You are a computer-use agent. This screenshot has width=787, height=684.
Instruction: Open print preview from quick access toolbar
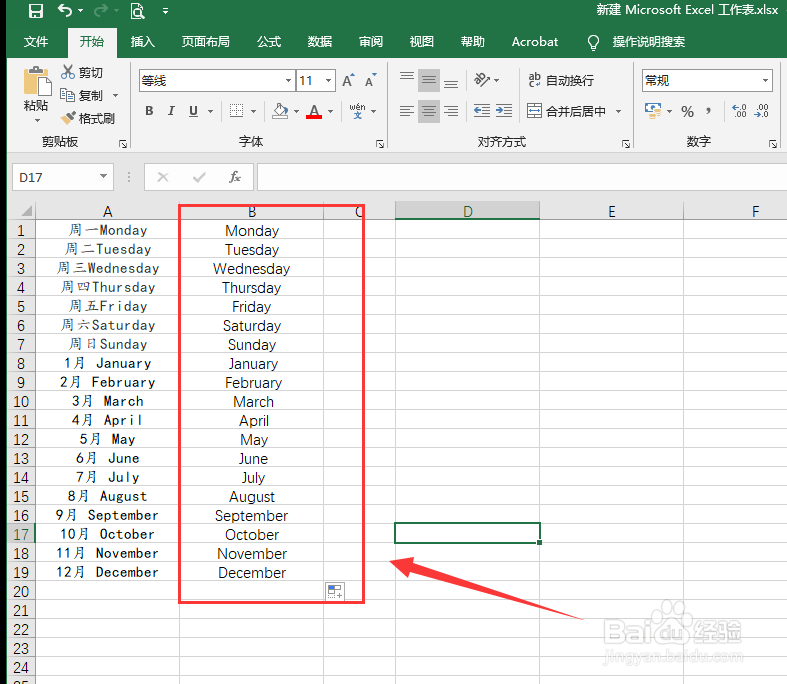coord(137,11)
